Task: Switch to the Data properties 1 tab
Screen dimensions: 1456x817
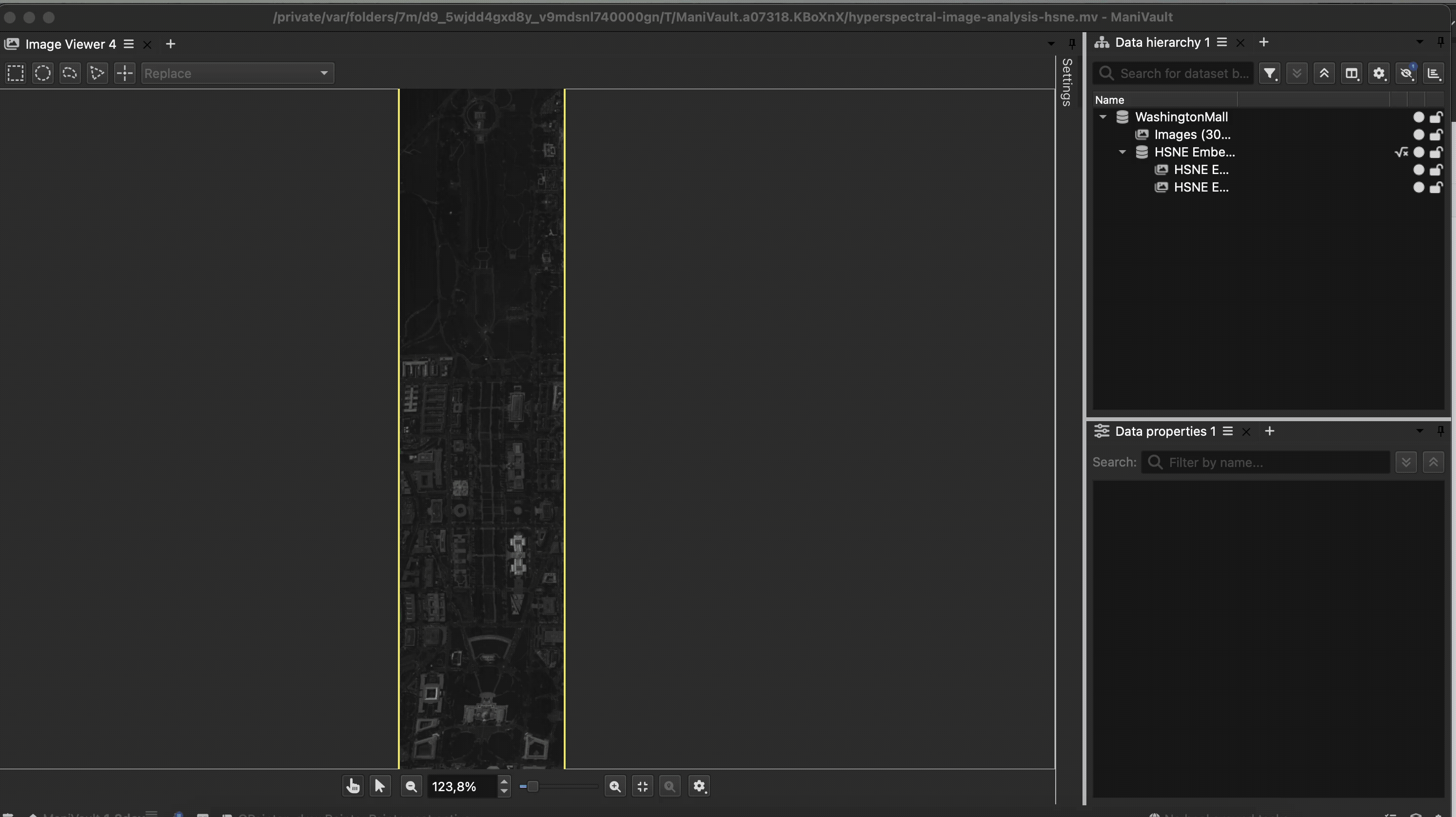Action: click(x=1164, y=432)
